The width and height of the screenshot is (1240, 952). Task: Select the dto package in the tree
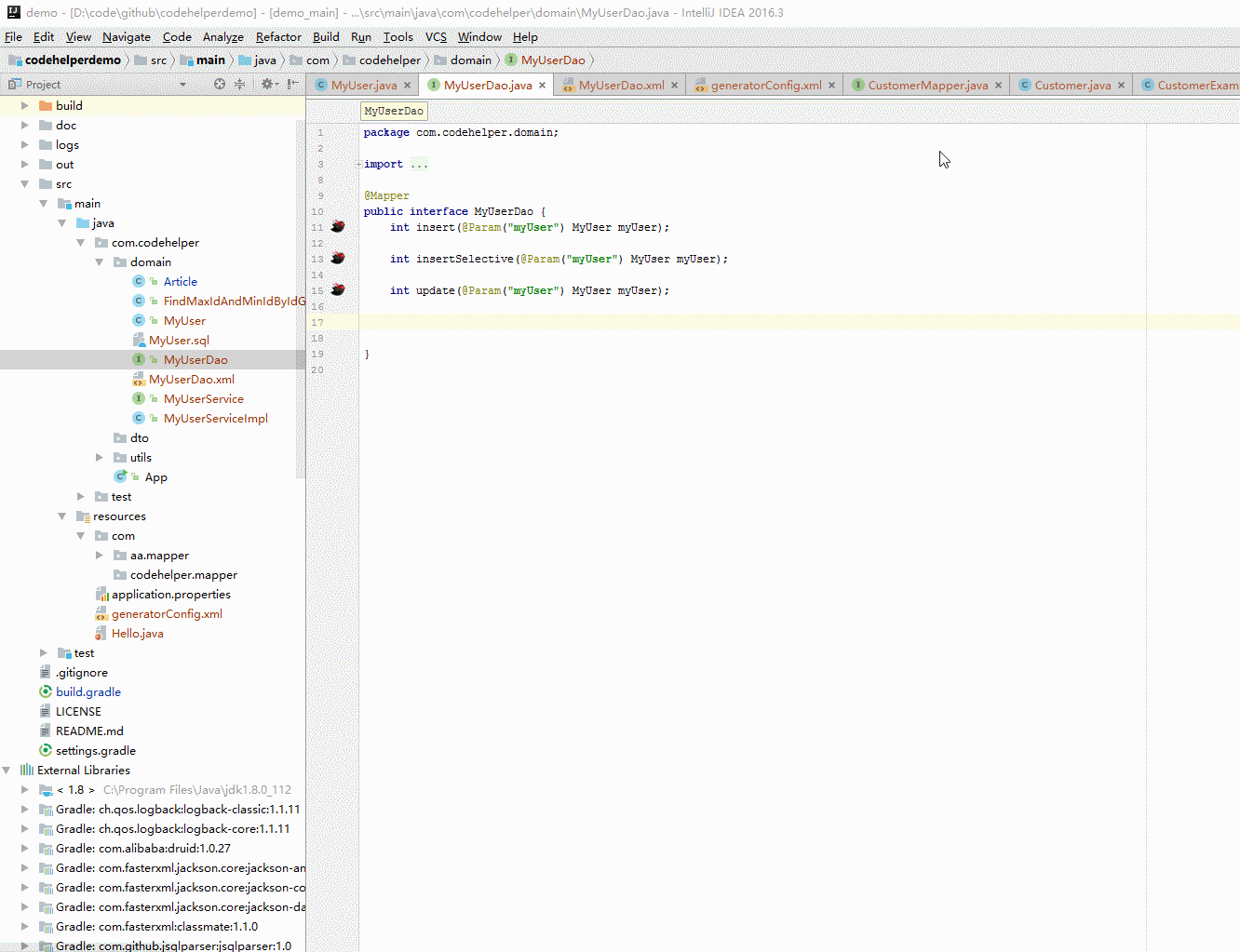pyautogui.click(x=139, y=437)
